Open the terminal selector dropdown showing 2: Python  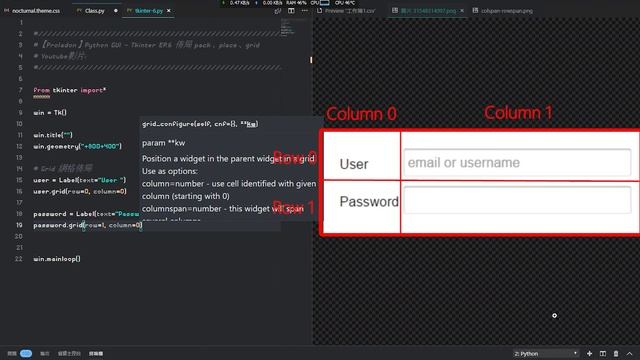click(546, 353)
